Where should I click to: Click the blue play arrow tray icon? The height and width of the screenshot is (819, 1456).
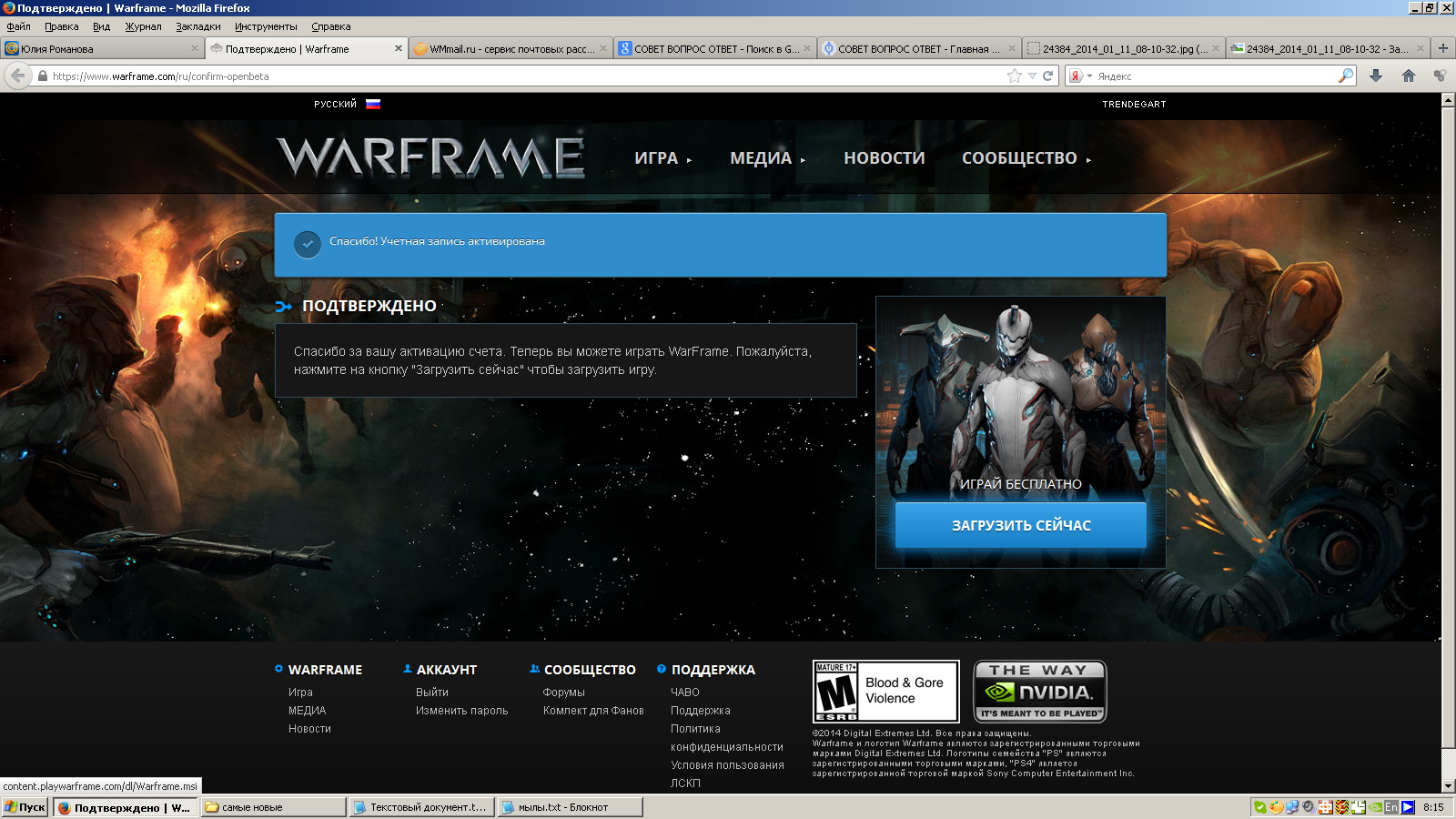pos(1408,807)
